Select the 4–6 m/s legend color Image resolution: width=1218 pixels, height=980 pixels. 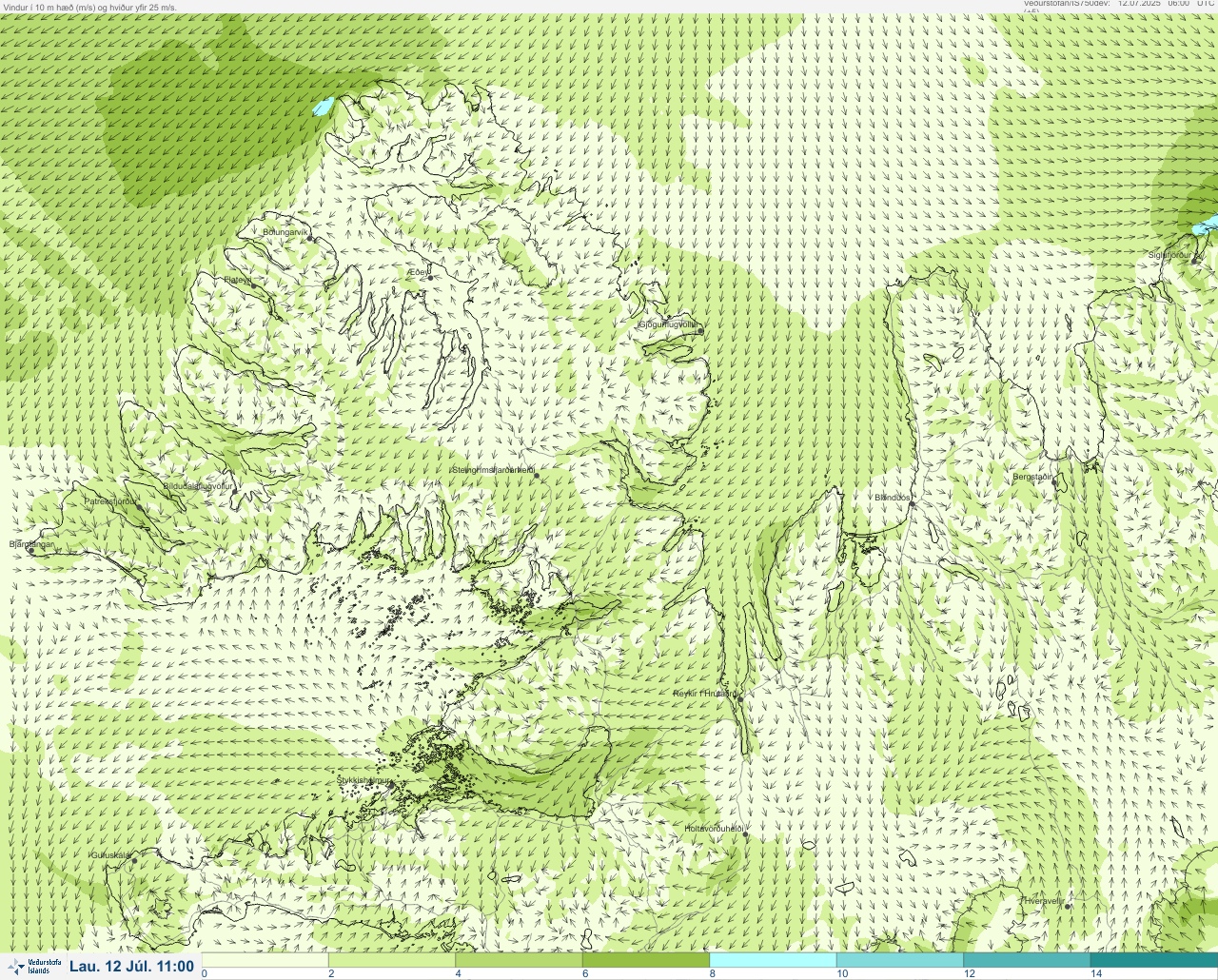coord(519,960)
